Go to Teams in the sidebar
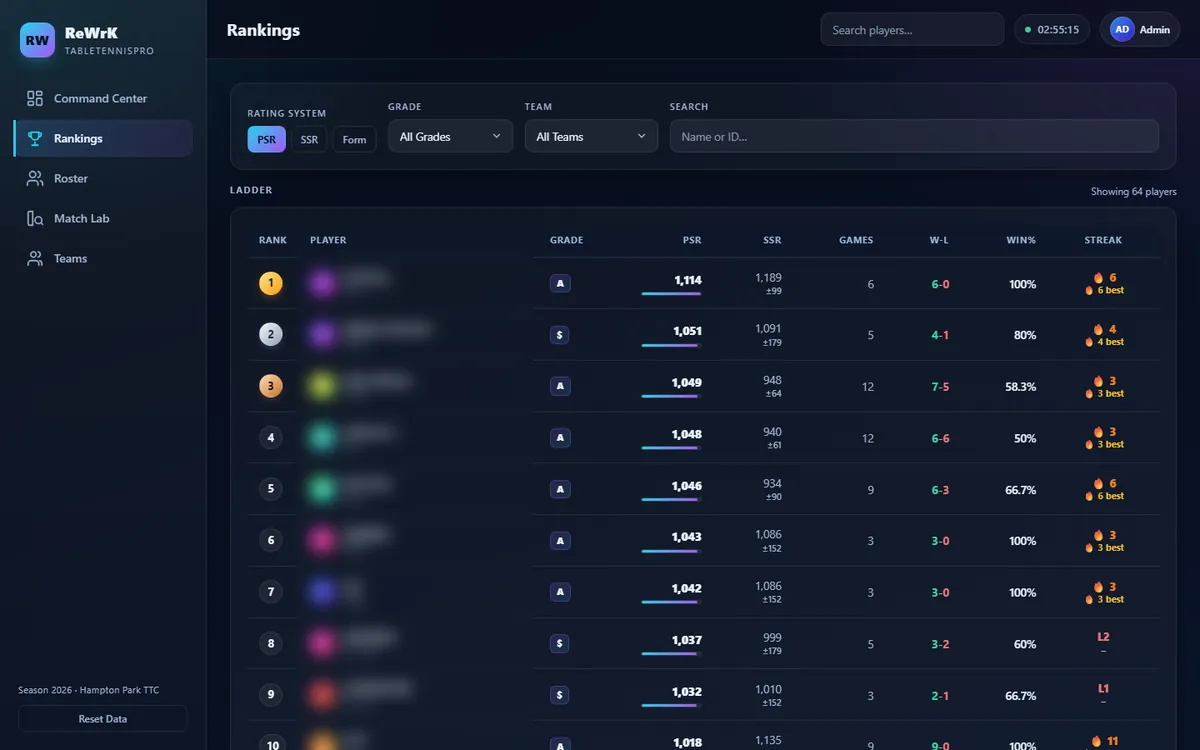The image size is (1200, 750). click(103, 258)
